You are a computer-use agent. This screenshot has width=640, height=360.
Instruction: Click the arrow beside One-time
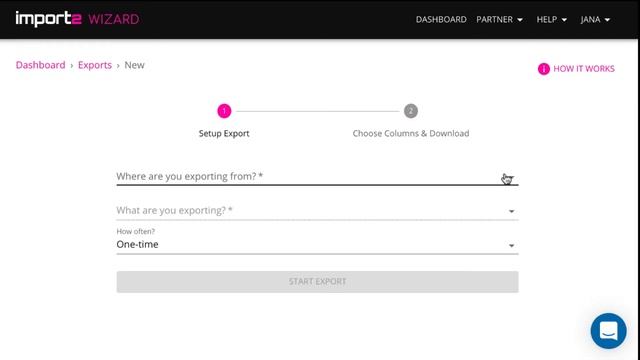tap(511, 246)
